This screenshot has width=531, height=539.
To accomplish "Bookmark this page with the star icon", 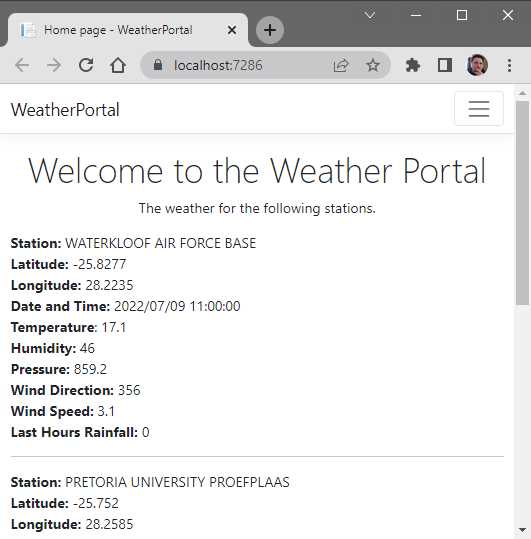I will pyautogui.click(x=373, y=65).
